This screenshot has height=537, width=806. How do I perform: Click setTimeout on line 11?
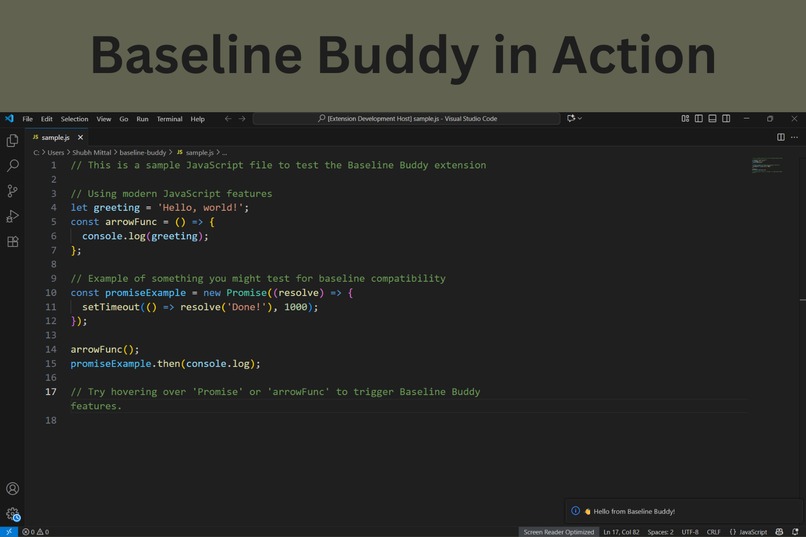pyautogui.click(x=111, y=307)
